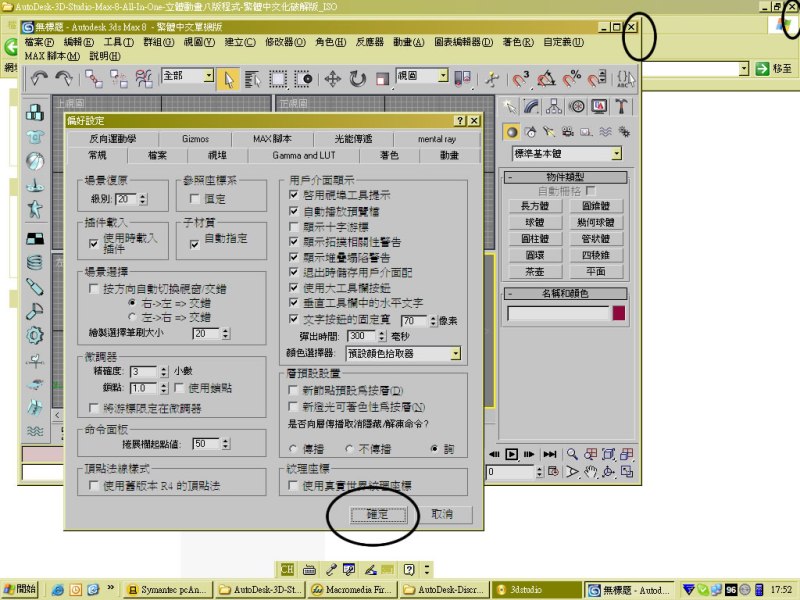Select the Bind to Space Warp tool
The height and width of the screenshot is (600, 800).
(x=144, y=79)
